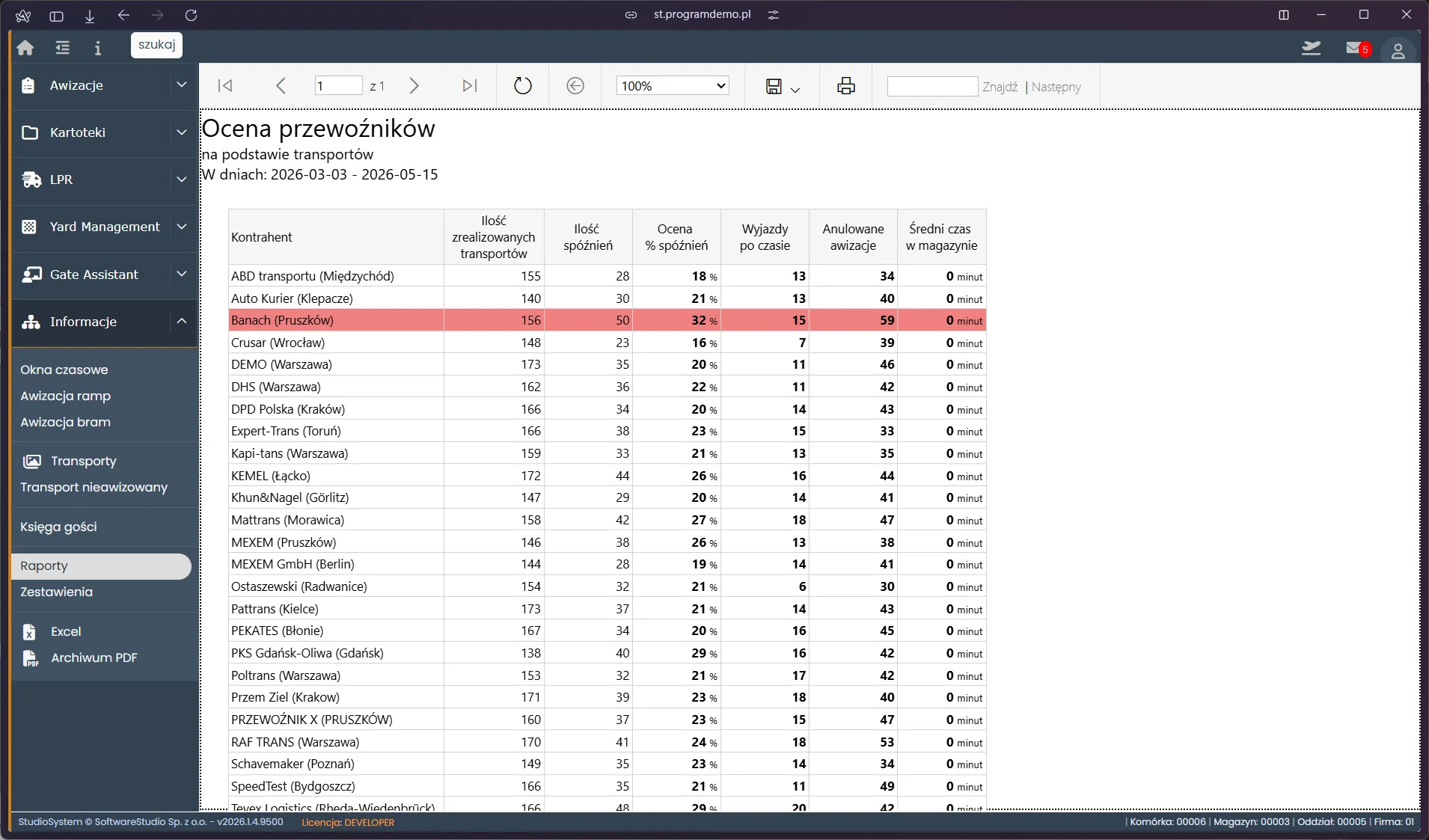The width and height of the screenshot is (1429, 840).
Task: Open Transport nieawizowany menu item
Action: tap(94, 487)
